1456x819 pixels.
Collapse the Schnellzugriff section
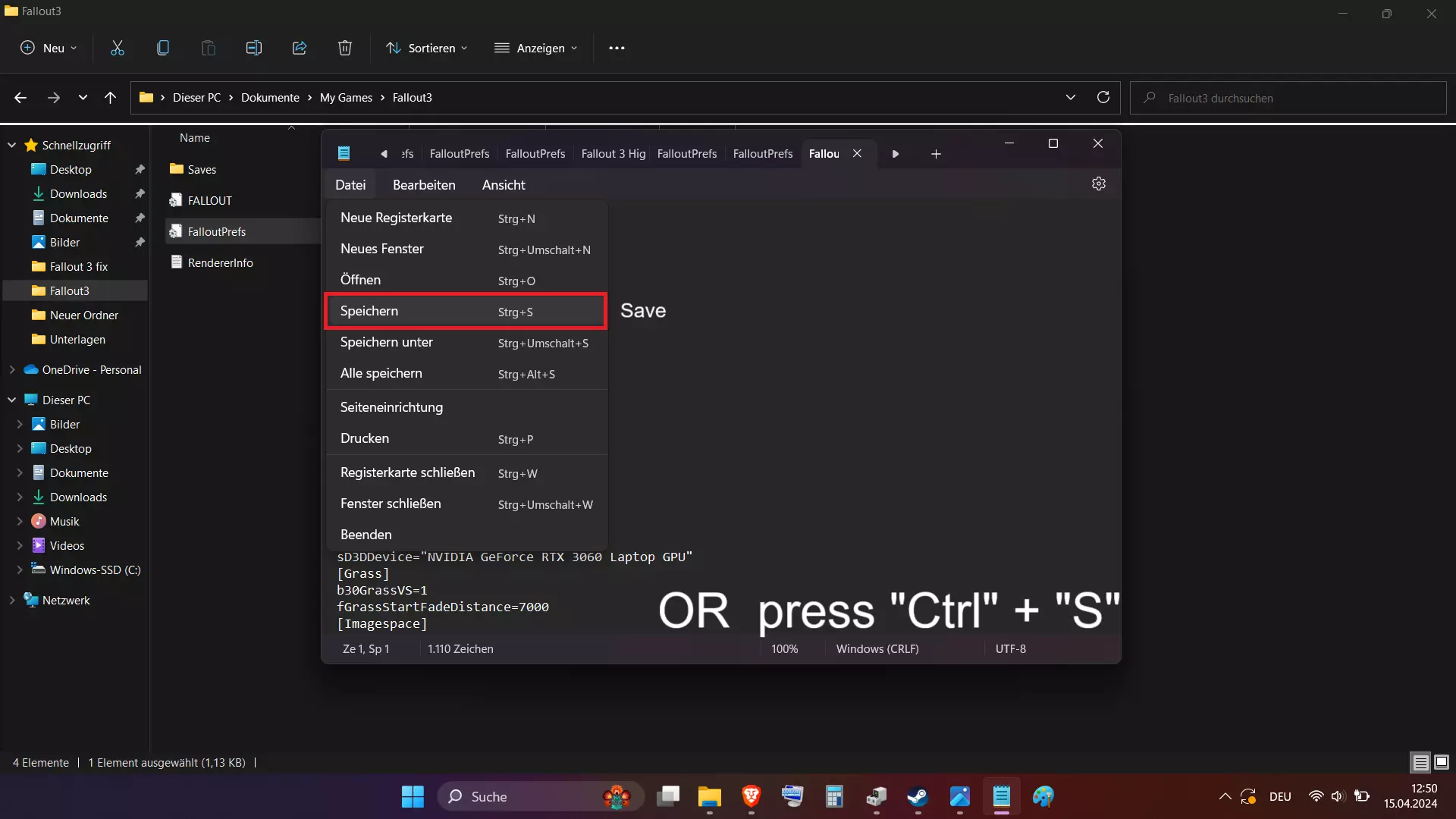12,145
